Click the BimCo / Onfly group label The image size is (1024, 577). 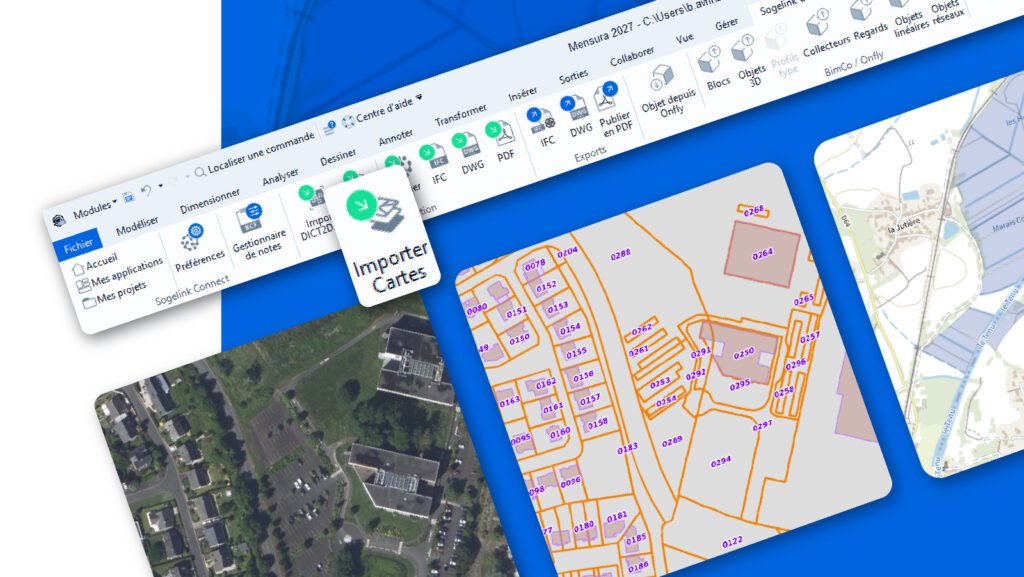854,64
